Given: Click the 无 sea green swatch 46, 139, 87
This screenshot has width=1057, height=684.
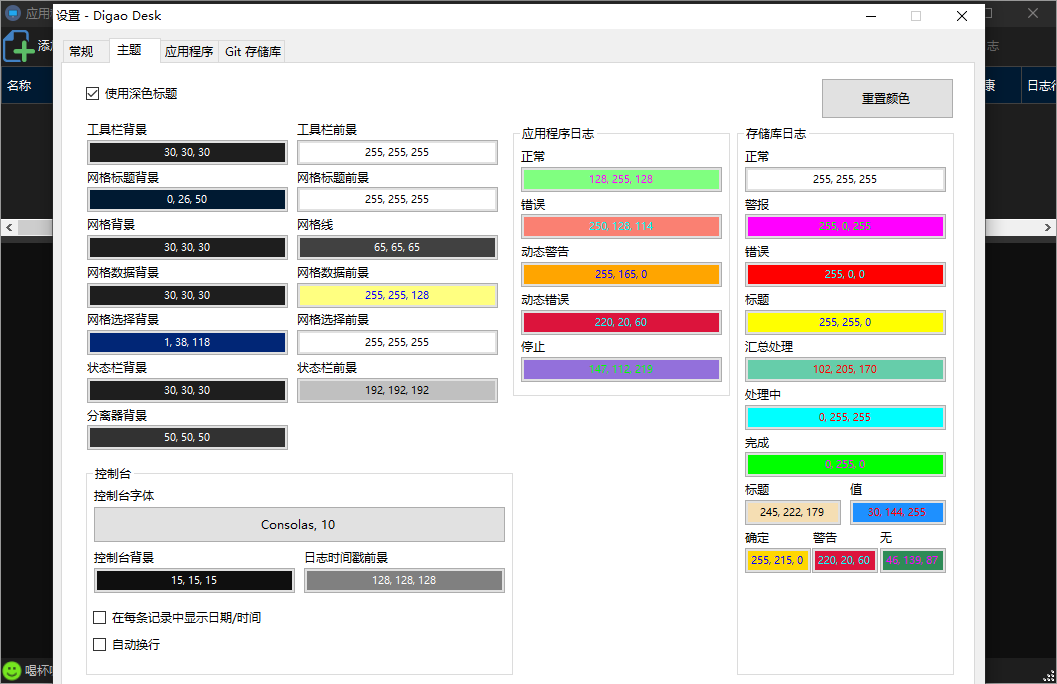Looking at the screenshot, I should pos(912,560).
